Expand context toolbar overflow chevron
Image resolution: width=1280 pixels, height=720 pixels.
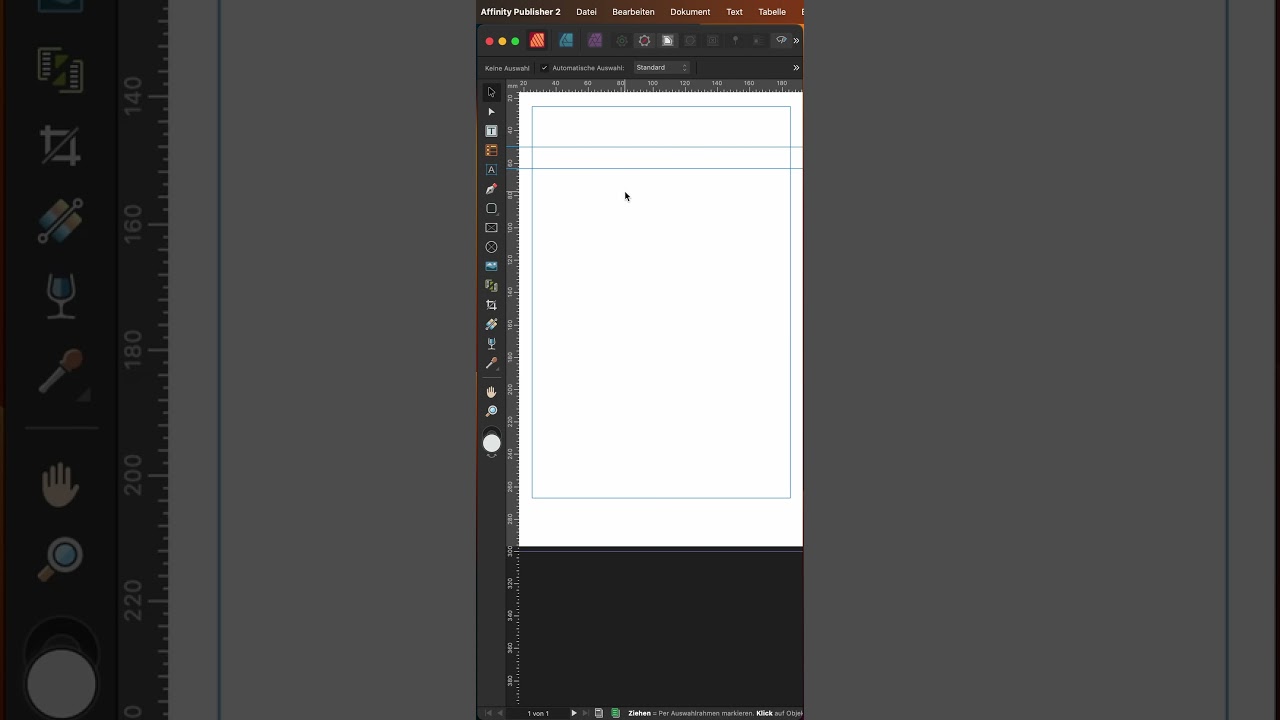tap(796, 68)
